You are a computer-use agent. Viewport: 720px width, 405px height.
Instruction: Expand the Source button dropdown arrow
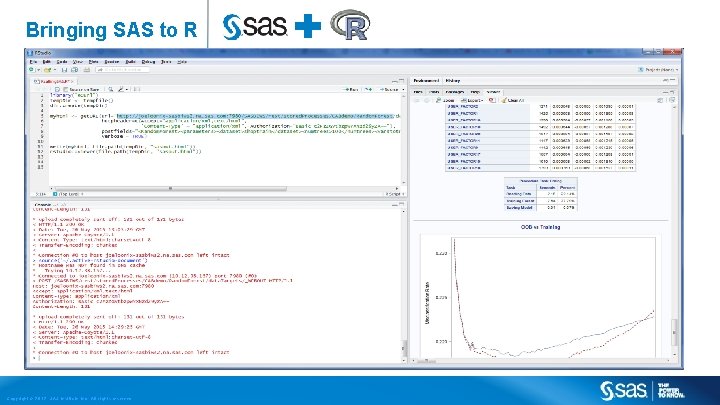click(403, 89)
